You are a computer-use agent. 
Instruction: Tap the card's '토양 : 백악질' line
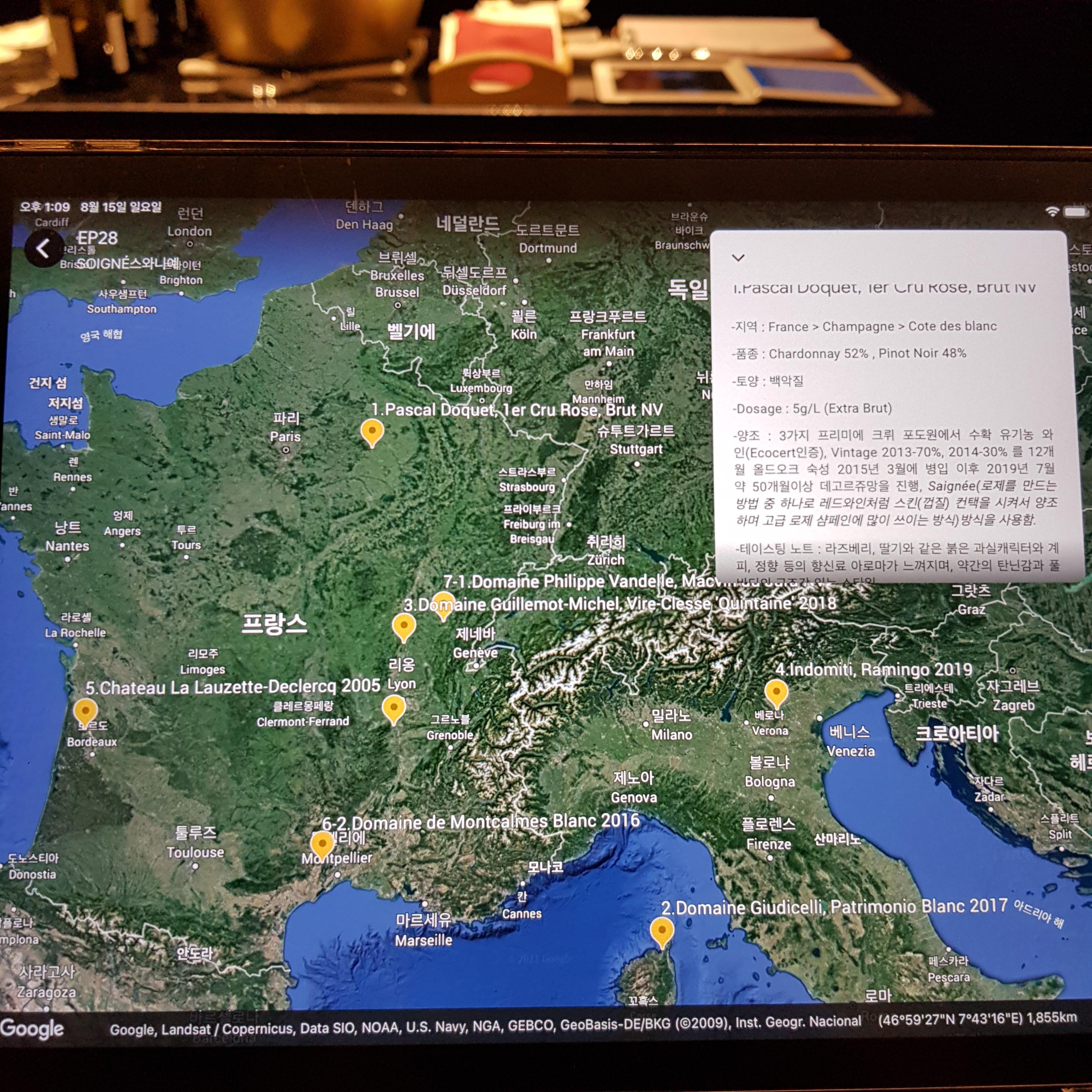pyautogui.click(x=768, y=381)
